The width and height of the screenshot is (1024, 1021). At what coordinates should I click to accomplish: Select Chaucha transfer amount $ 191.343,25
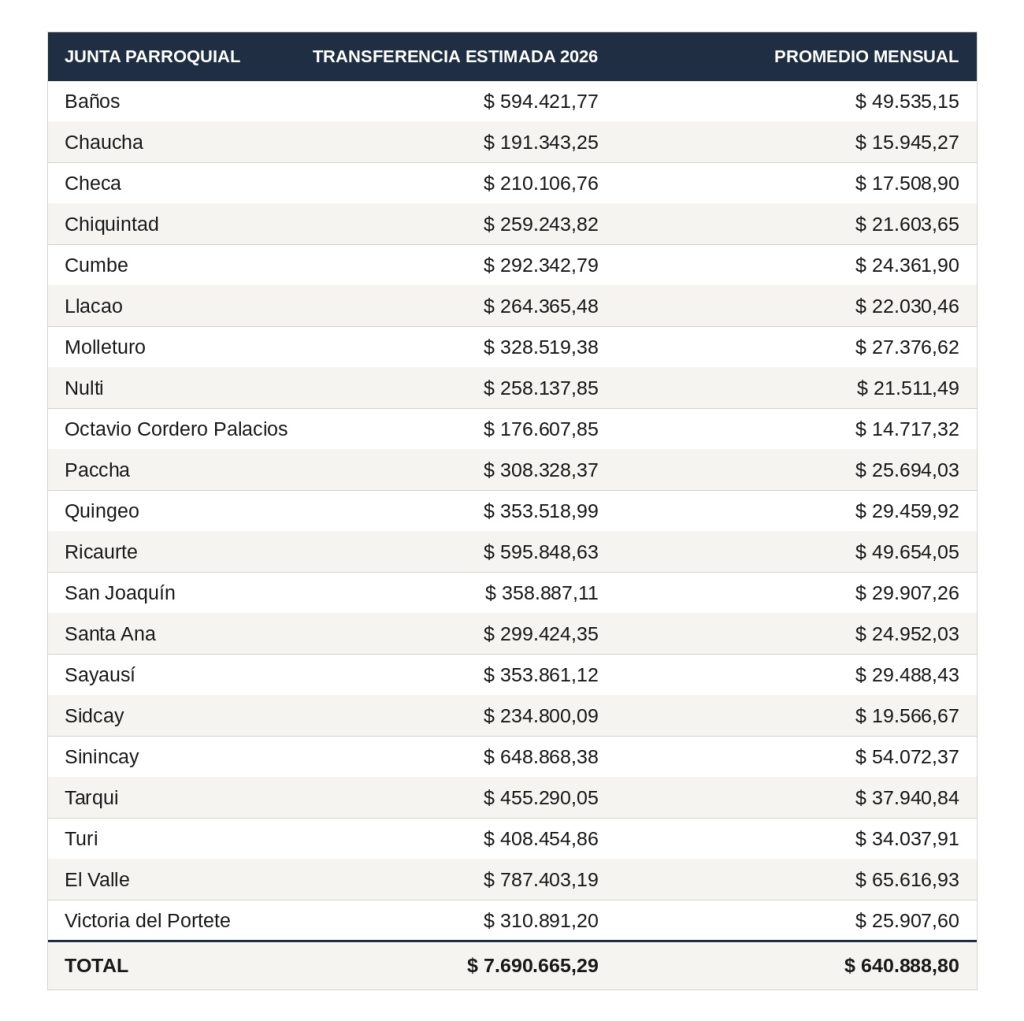(541, 142)
